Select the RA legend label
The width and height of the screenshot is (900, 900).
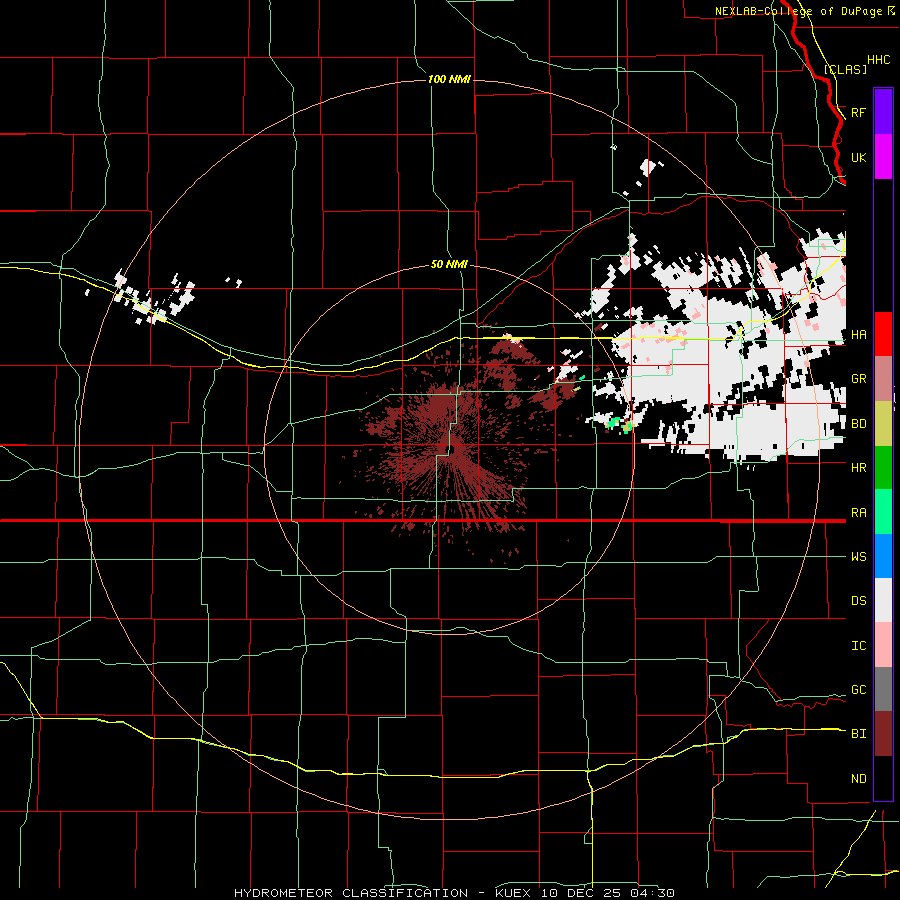point(858,513)
